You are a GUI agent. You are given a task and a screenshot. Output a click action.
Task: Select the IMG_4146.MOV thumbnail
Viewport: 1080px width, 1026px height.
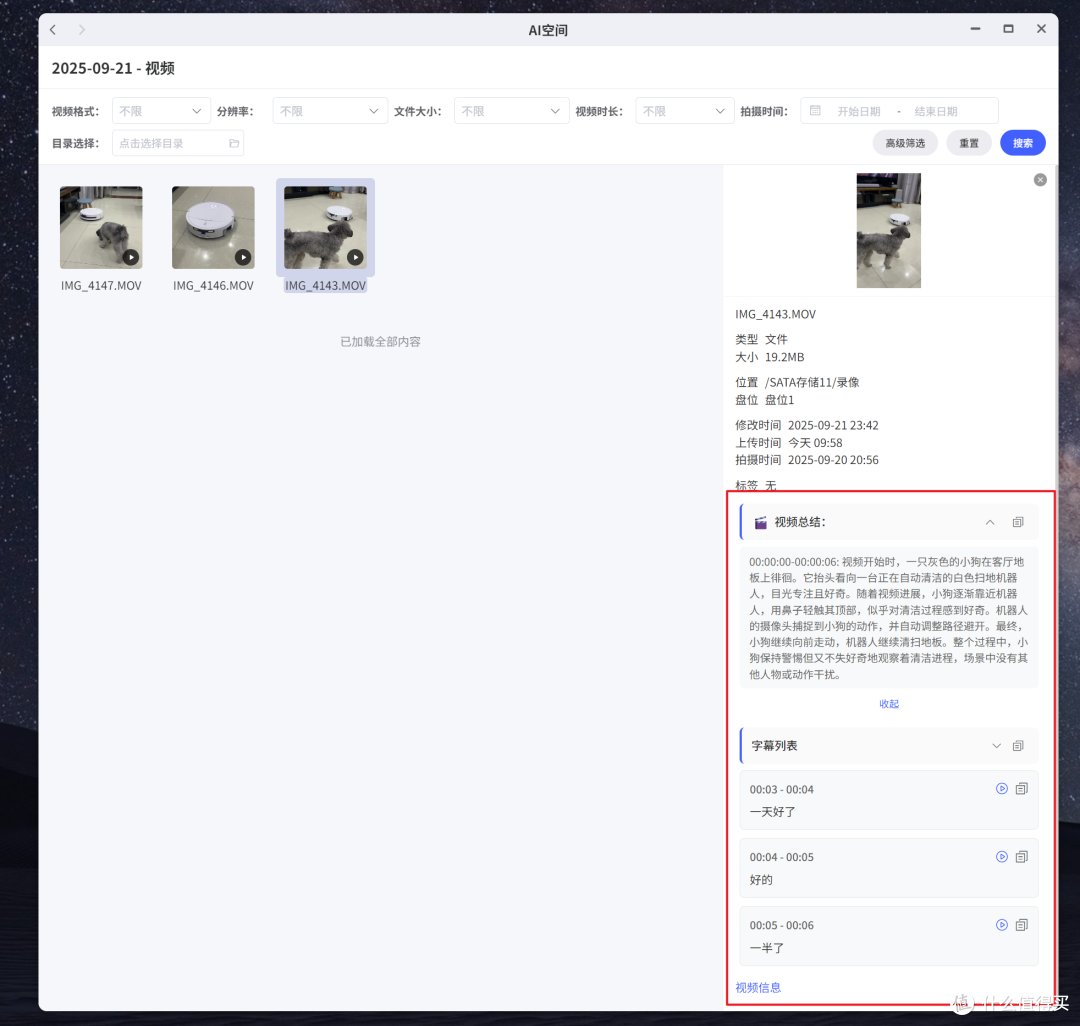click(214, 227)
